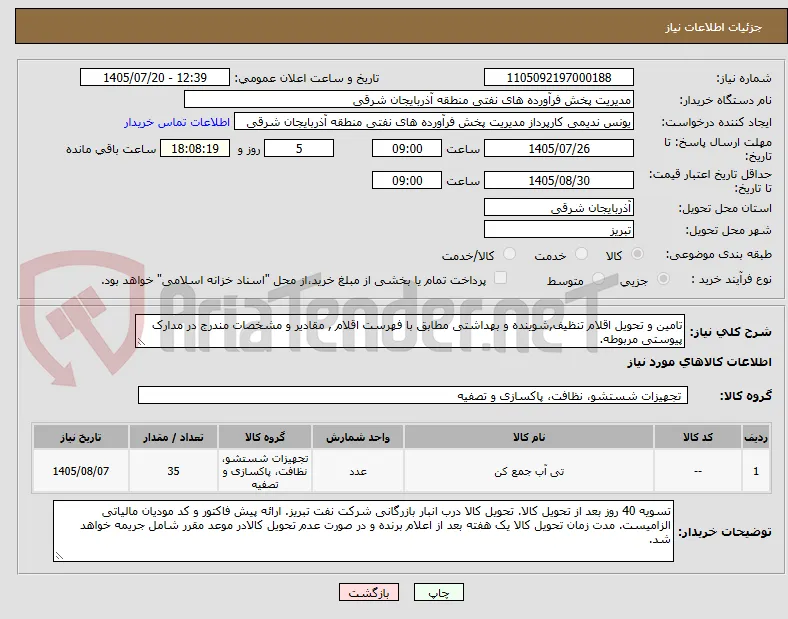
Task: Toggle the اسناد خزانه اسلامی payment checkbox
Action: coord(501,278)
